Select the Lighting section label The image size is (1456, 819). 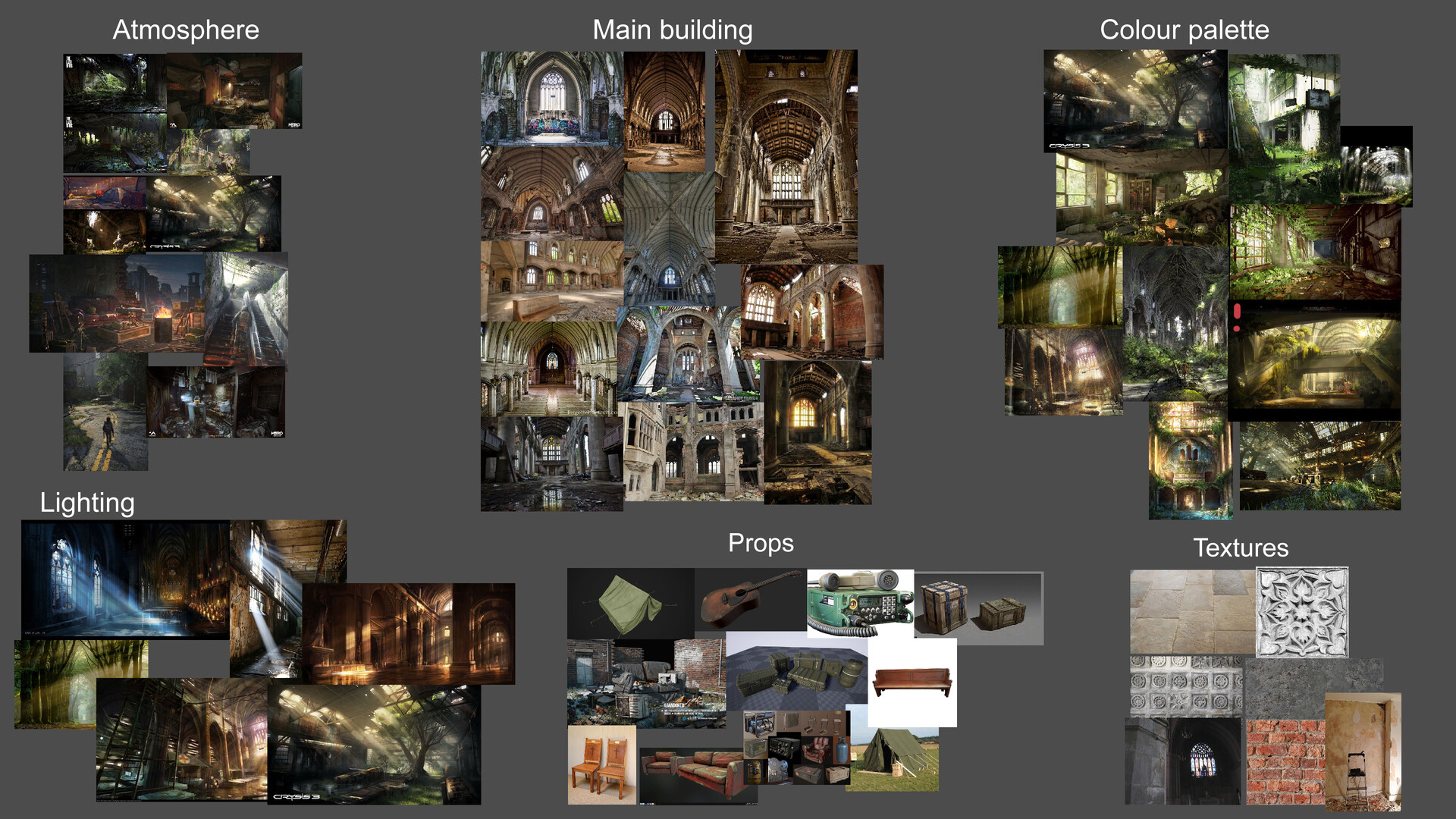tap(87, 503)
